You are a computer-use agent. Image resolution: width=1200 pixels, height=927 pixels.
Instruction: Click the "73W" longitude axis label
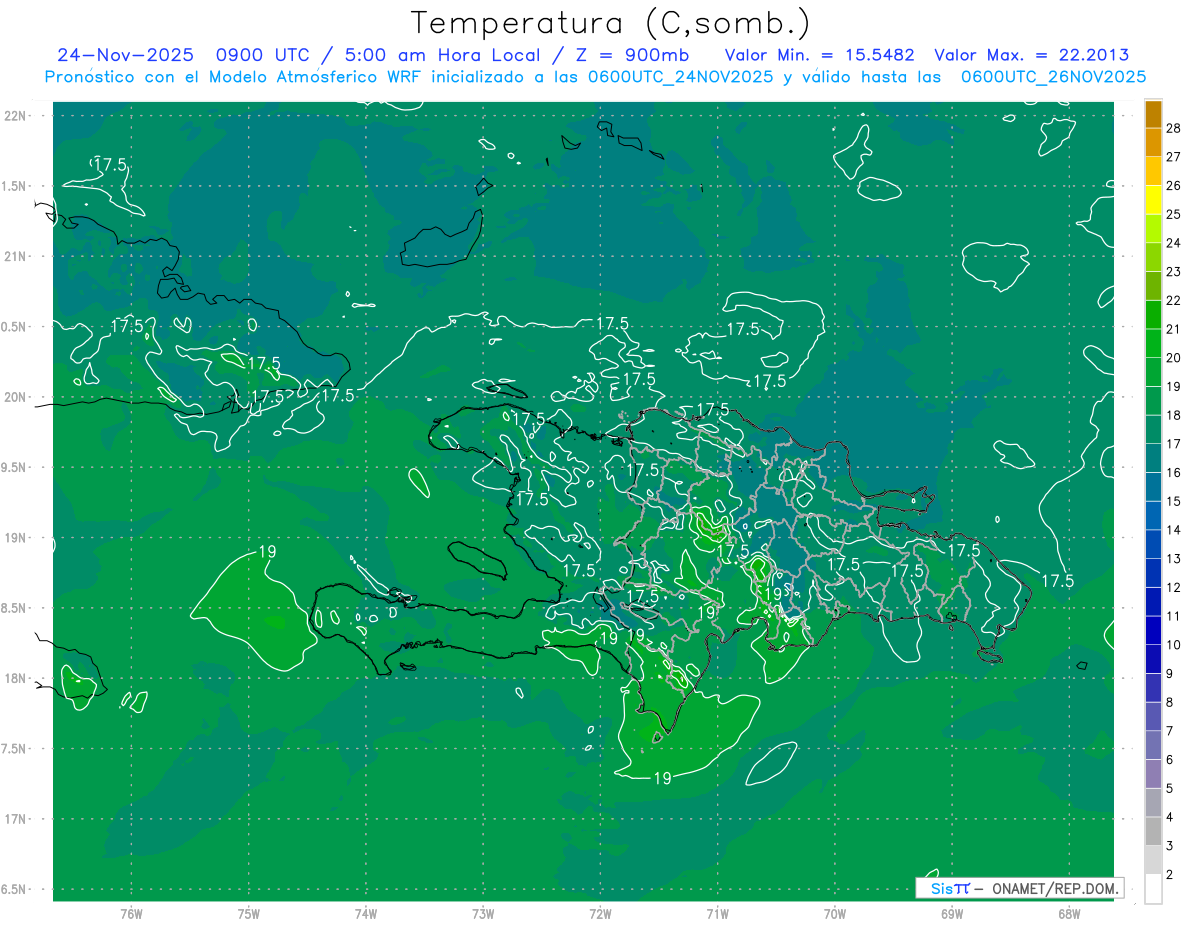[483, 915]
